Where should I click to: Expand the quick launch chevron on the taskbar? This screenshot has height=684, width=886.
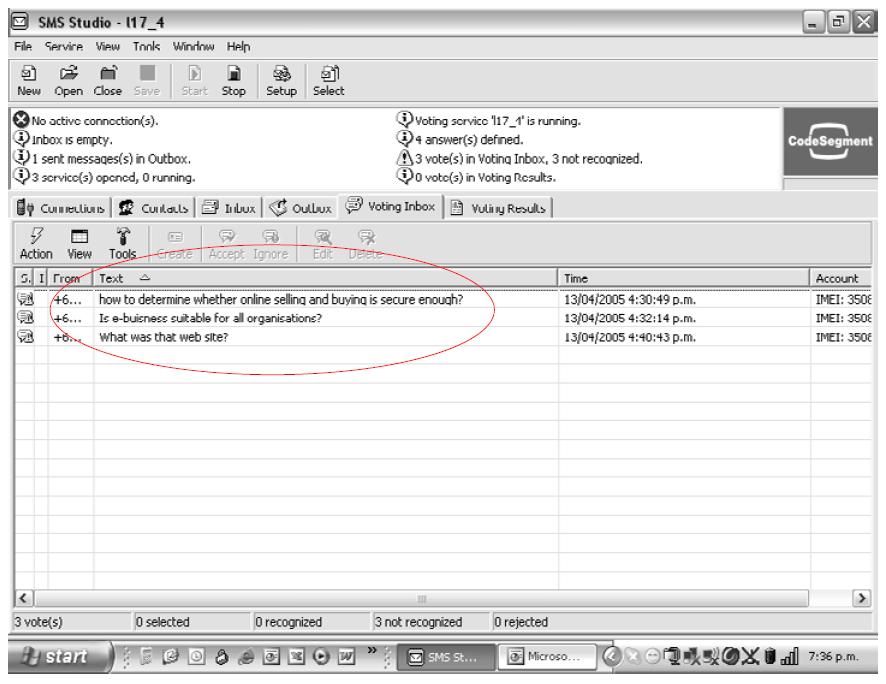point(371,650)
